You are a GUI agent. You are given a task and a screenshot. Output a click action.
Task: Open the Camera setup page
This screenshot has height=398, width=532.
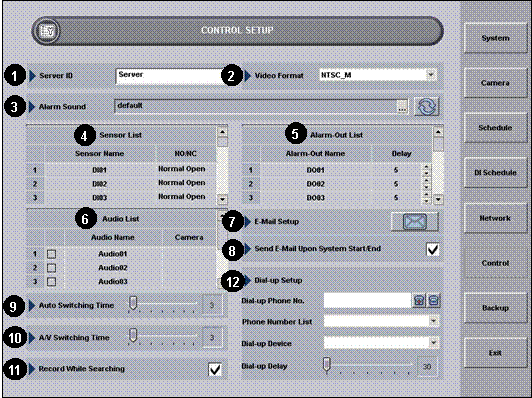(495, 83)
